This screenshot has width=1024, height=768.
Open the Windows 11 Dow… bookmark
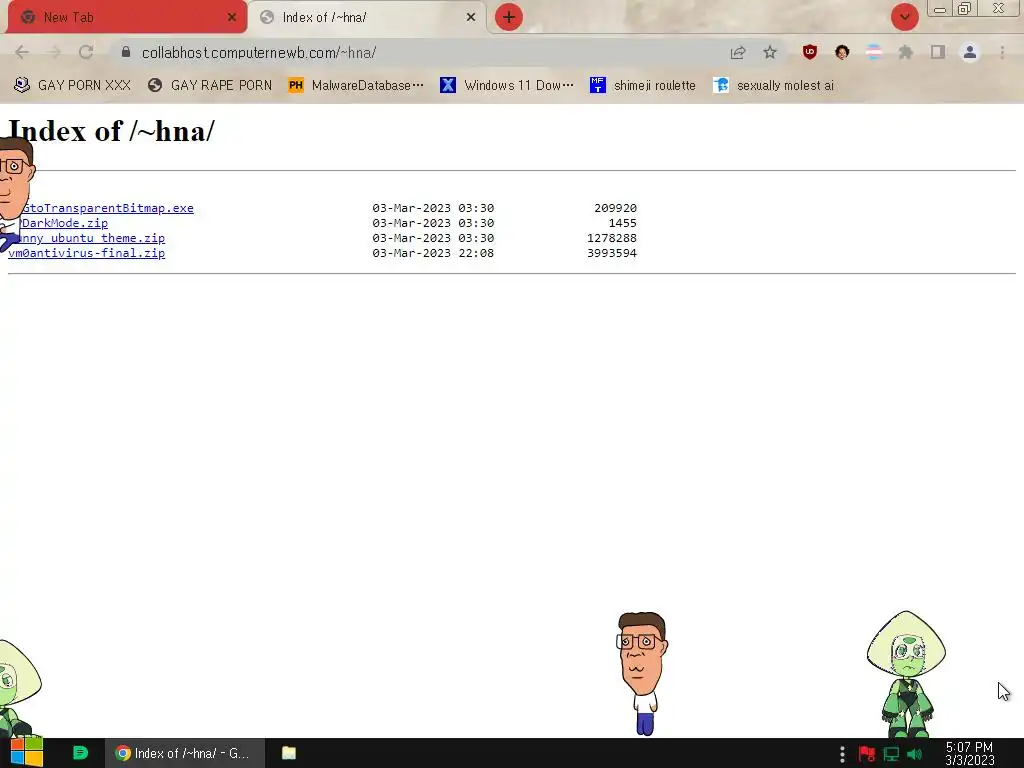pos(507,86)
